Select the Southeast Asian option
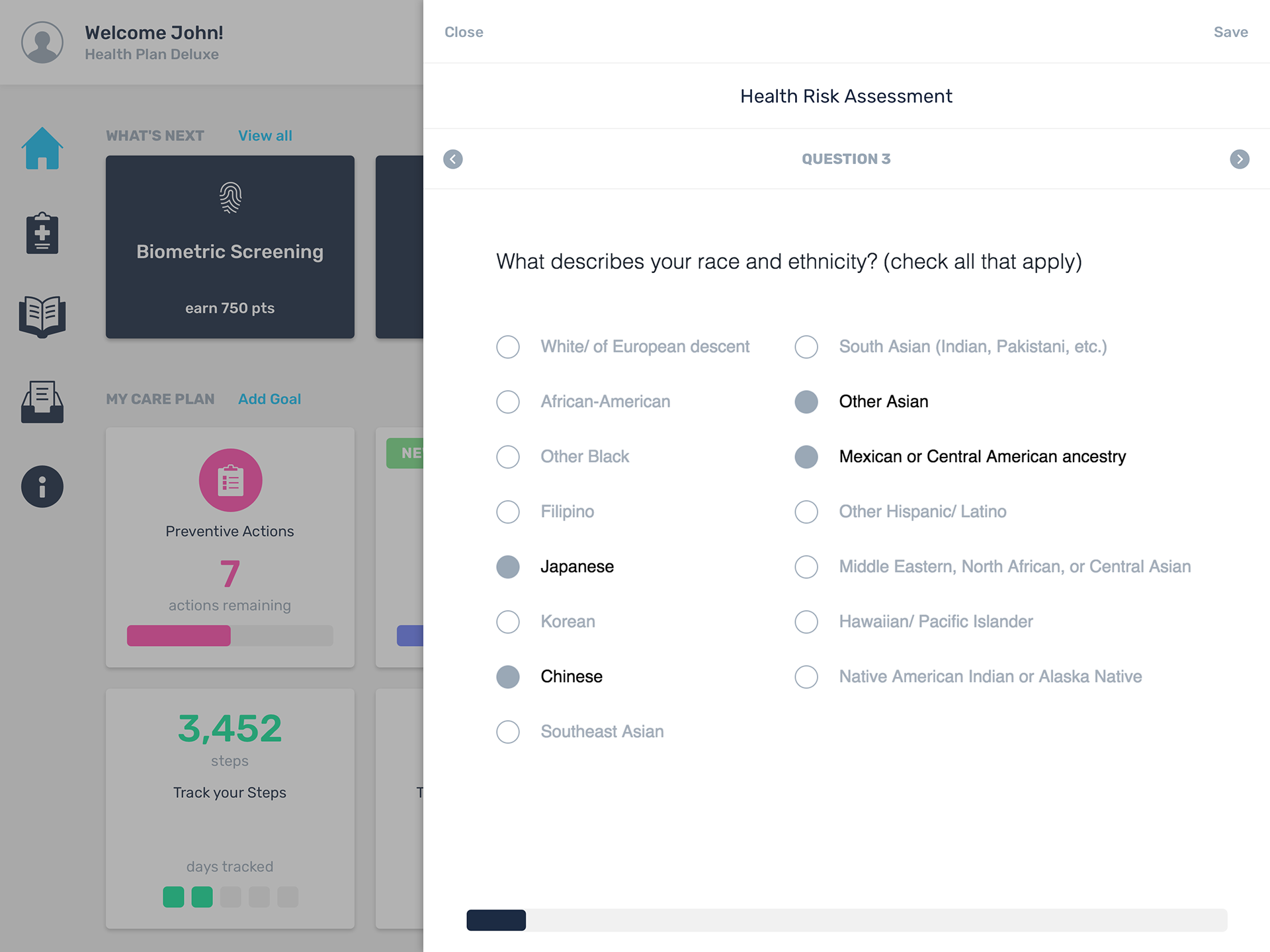 (x=580, y=731)
